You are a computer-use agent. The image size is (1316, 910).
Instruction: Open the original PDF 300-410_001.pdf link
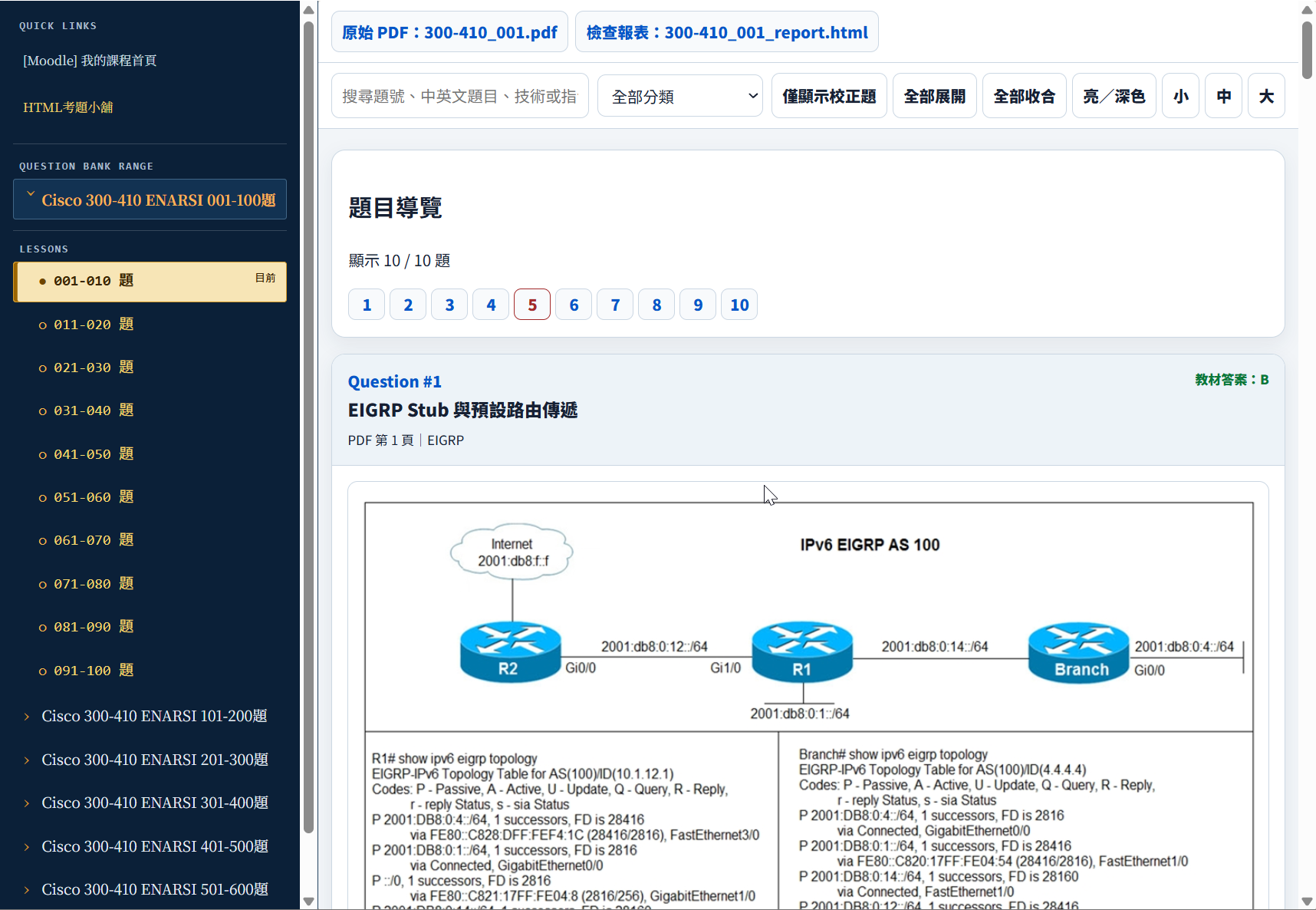[449, 32]
